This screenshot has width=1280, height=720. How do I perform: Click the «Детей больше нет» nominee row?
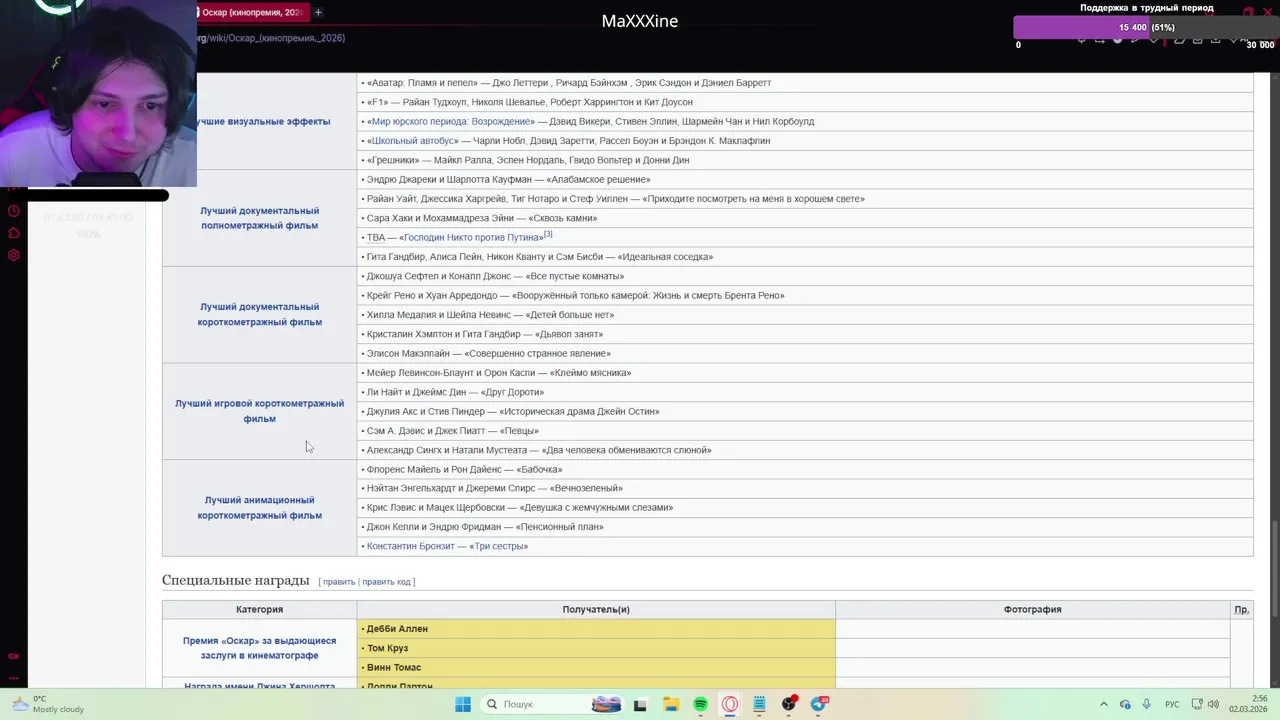(x=805, y=315)
